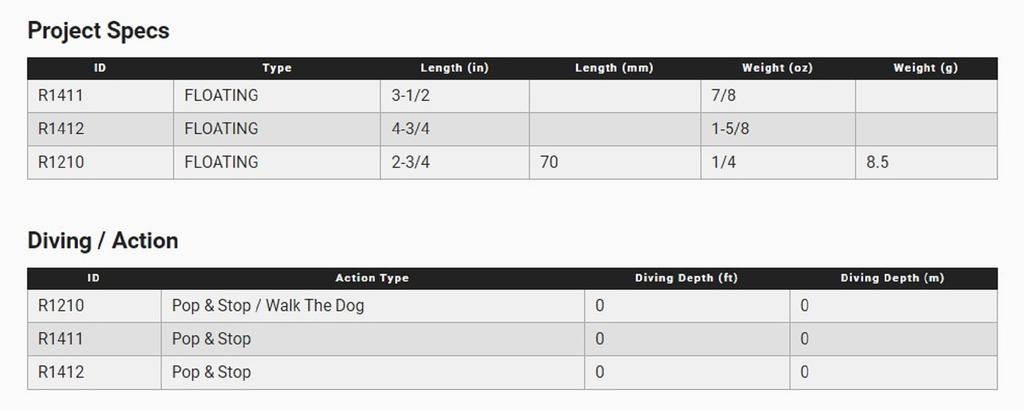
Task: Click R1412 in the Project Specs table
Action: (61, 129)
